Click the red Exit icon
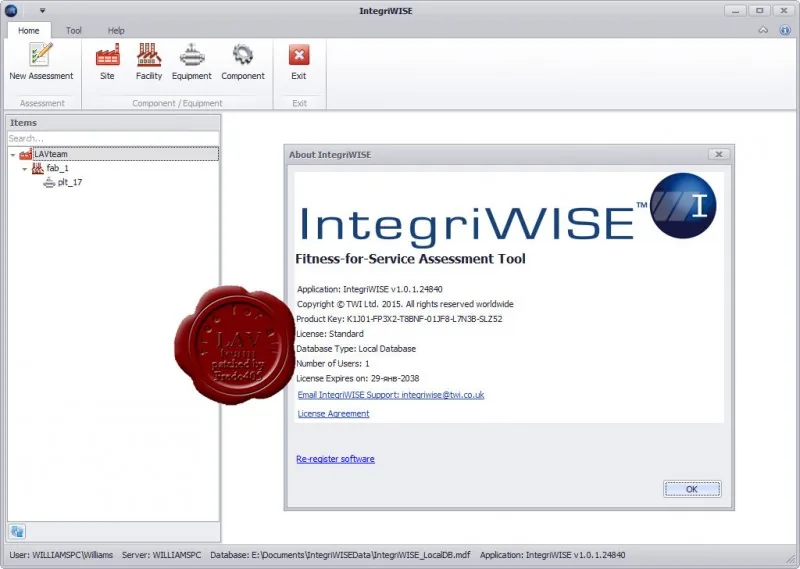800x569 pixels. (x=299, y=55)
